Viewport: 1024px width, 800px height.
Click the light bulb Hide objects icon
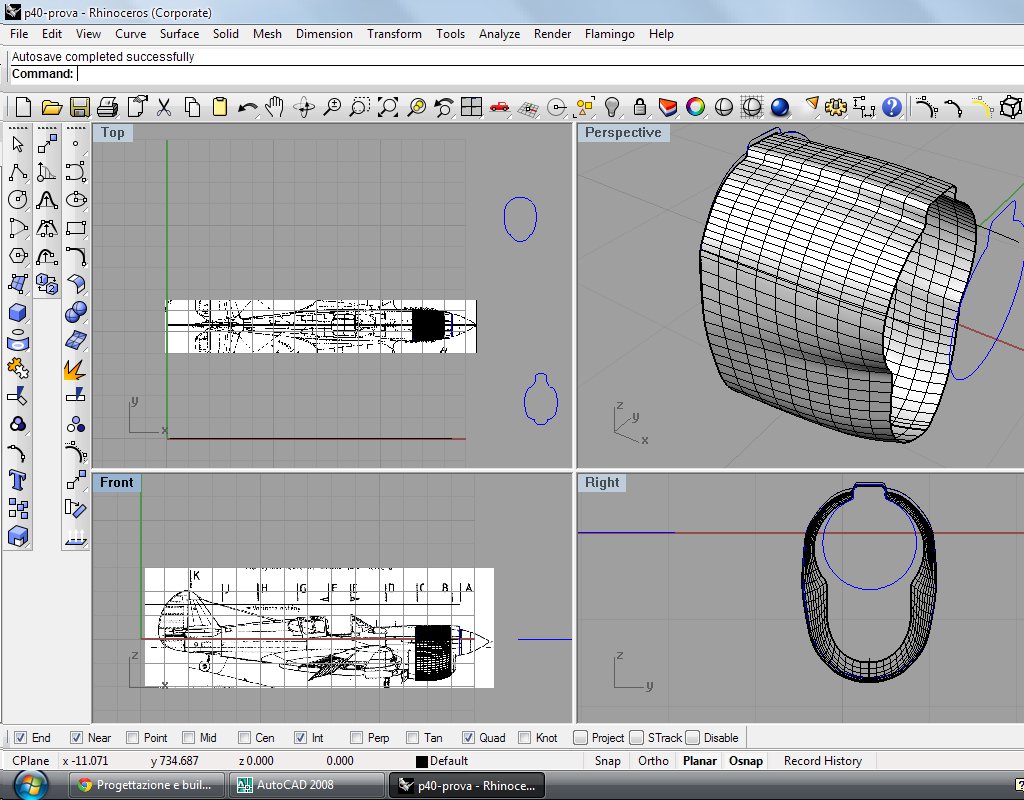pos(613,107)
